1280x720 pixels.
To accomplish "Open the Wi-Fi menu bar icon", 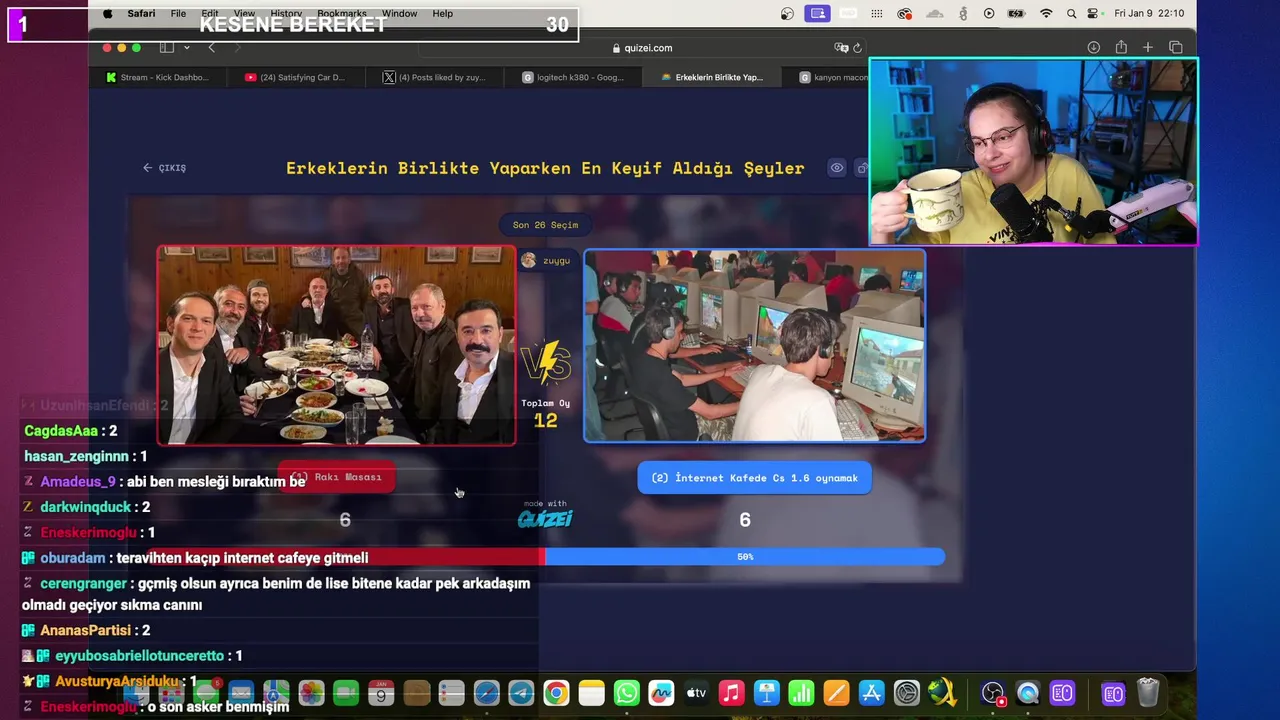I will (x=1046, y=14).
